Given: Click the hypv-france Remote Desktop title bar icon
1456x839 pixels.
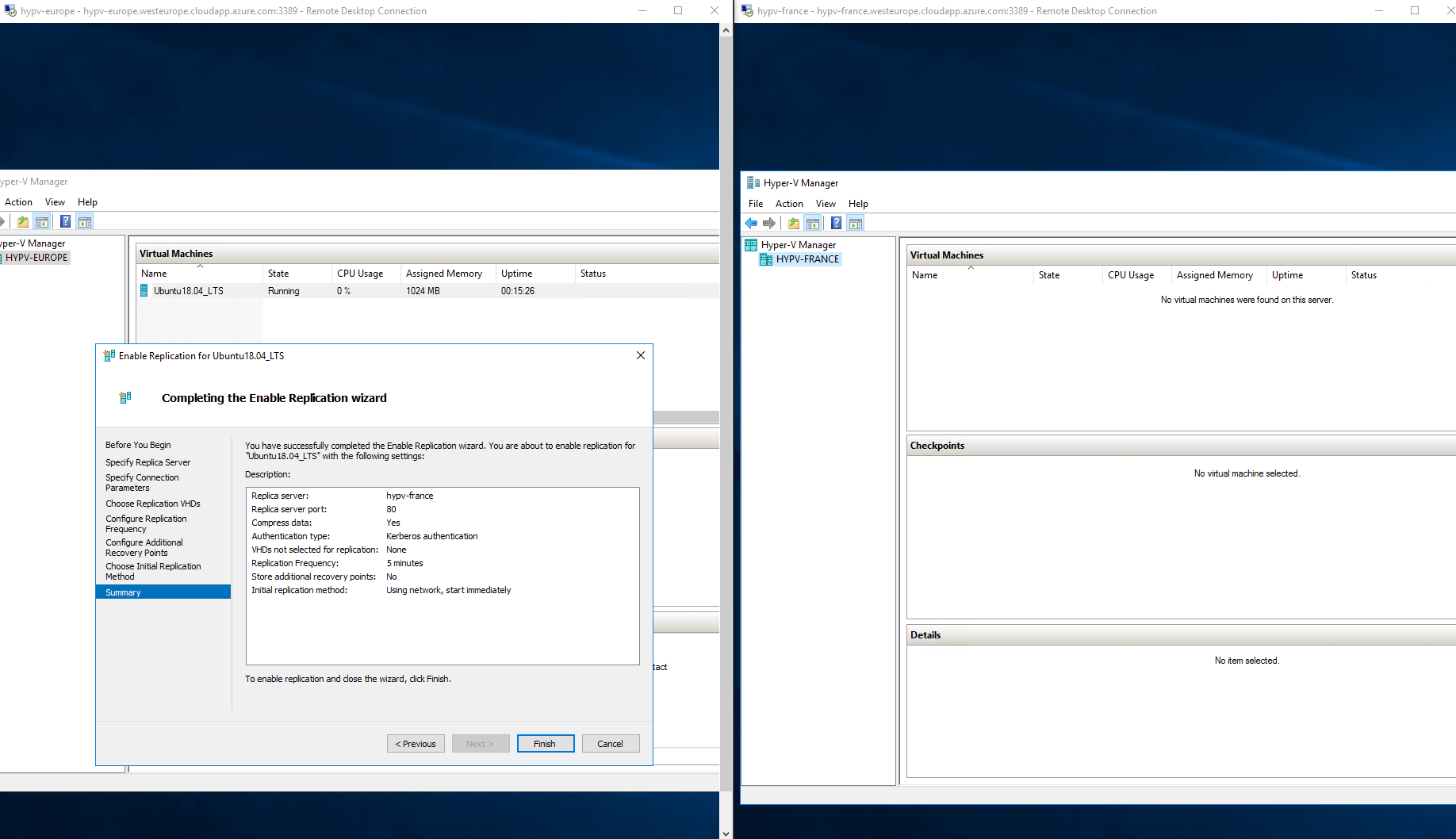Looking at the screenshot, I should point(747,11).
